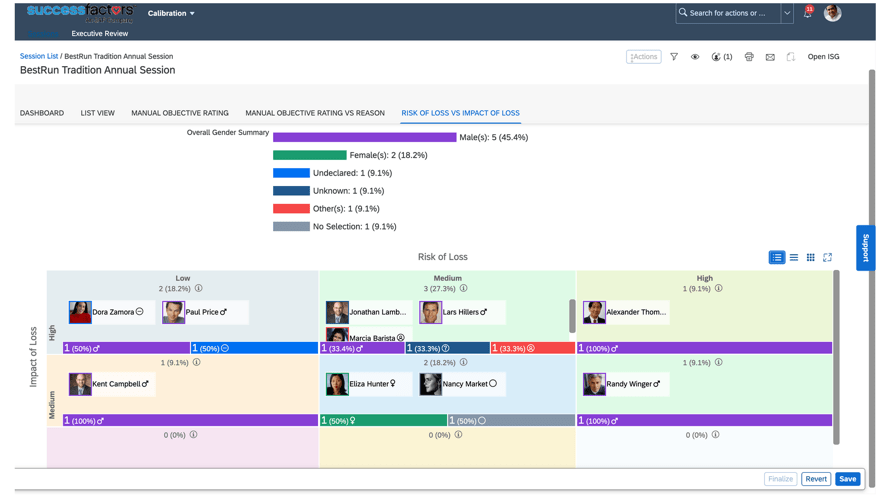Viewport: 881px width, 495px height.
Task: Click info icon beside Low 2 (18.2%)
Action: [199, 289]
